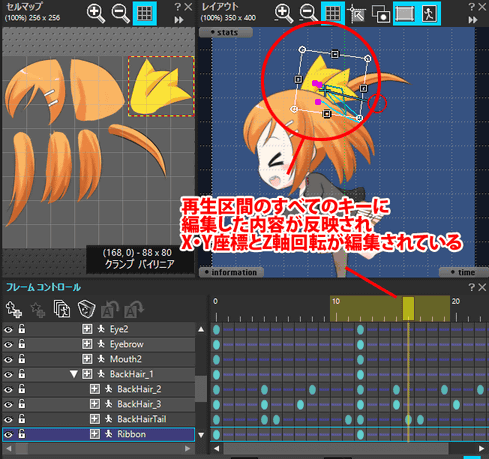This screenshot has width=489, height=459.
Task: Select the Eyebrow part row
Action: (x=99, y=344)
